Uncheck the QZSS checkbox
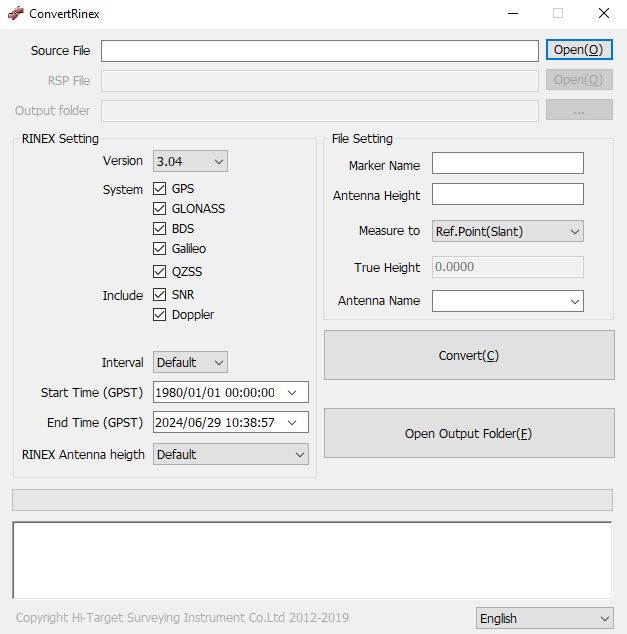This screenshot has width=627, height=634. pyautogui.click(x=160, y=272)
